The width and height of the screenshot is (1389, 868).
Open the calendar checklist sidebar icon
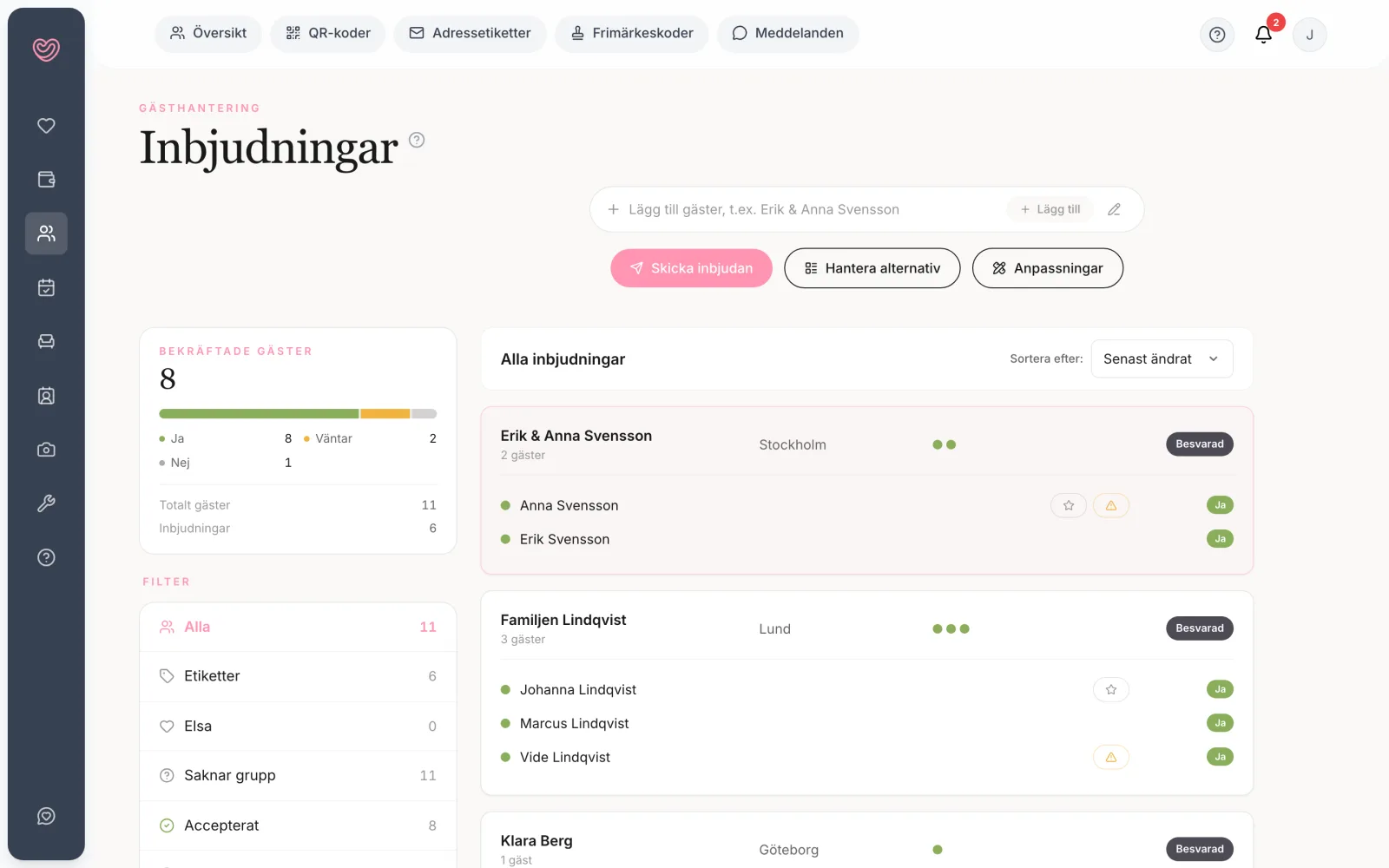(x=46, y=287)
